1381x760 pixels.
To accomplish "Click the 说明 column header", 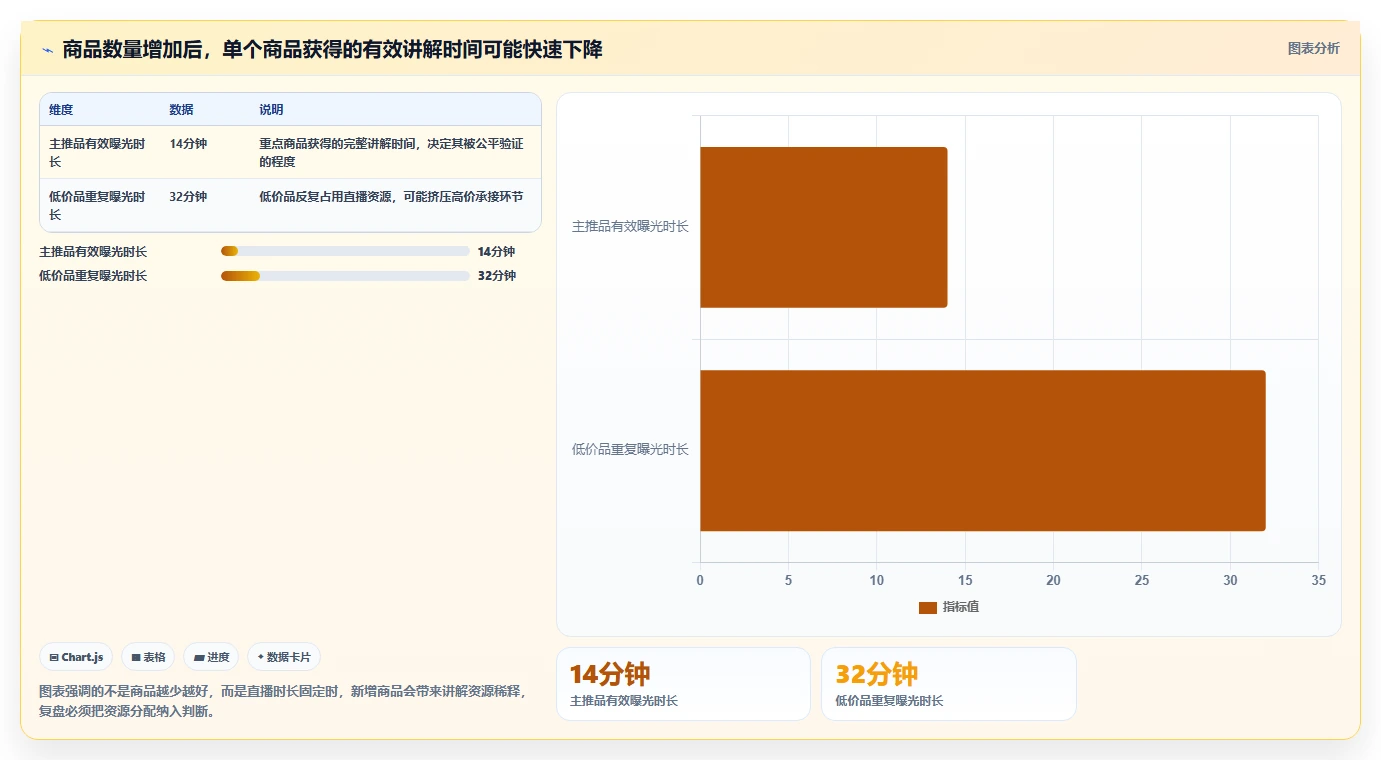I will (271, 110).
